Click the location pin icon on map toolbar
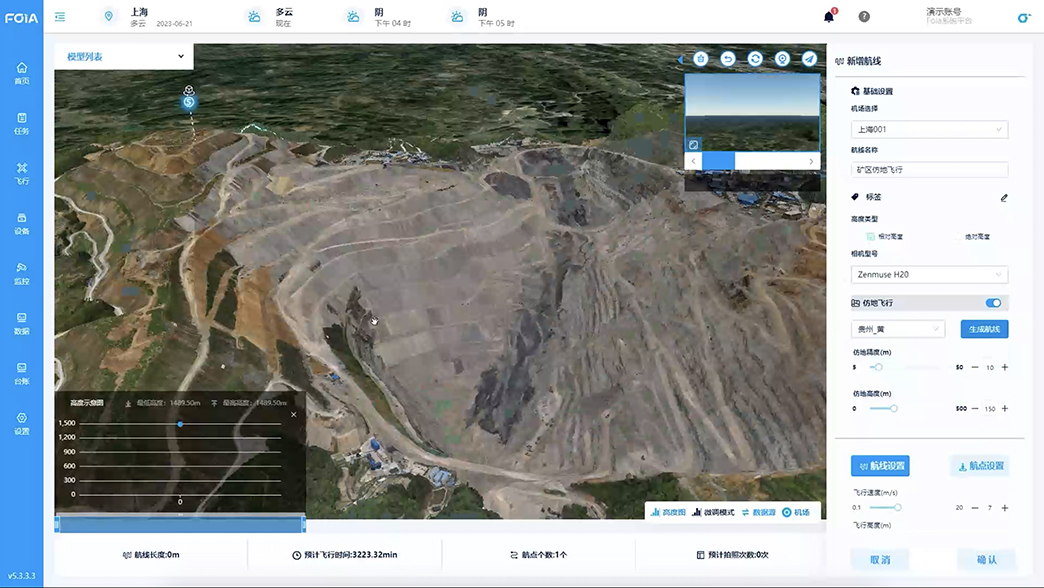 [x=782, y=59]
